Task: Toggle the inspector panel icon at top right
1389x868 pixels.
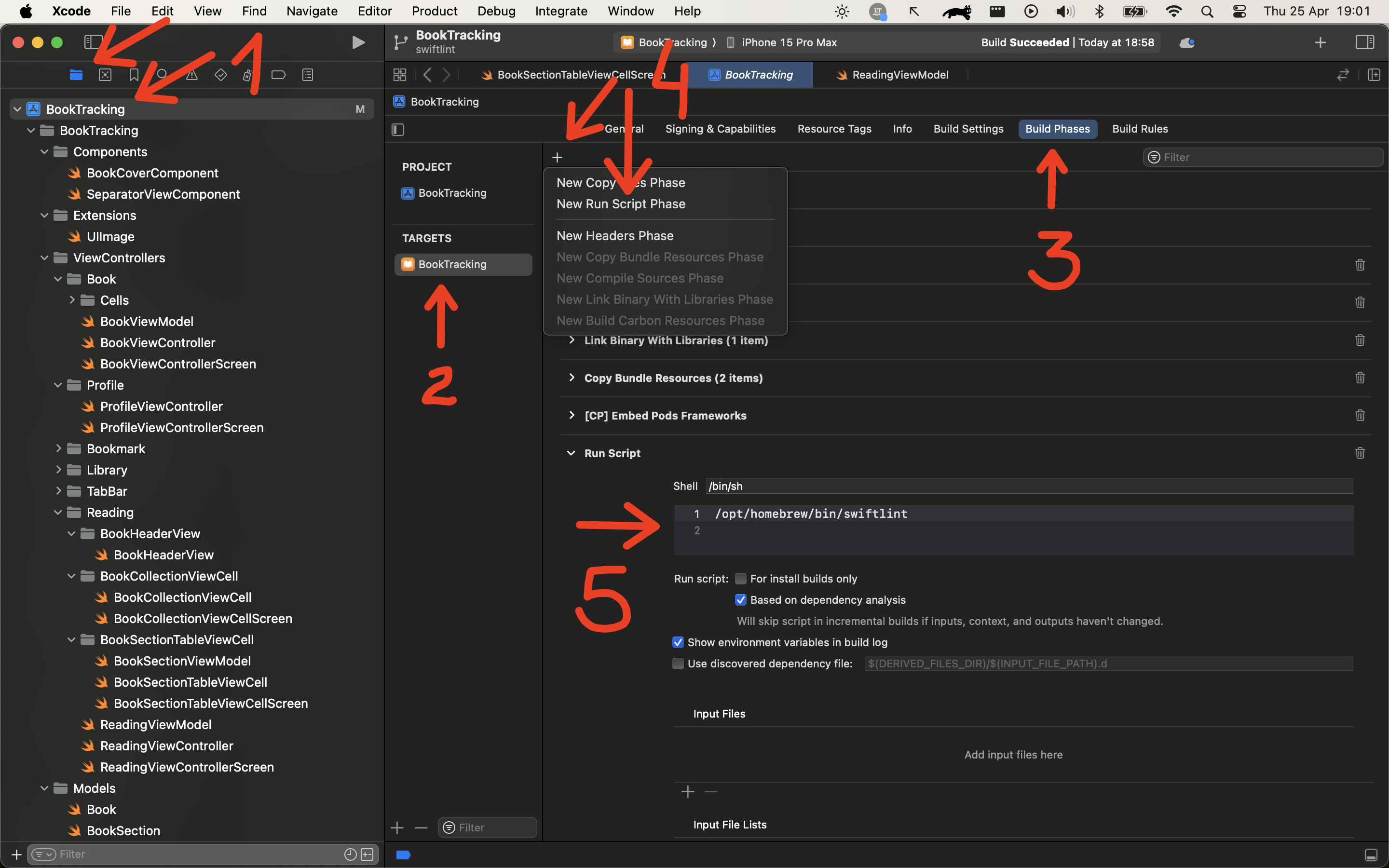Action: click(1364, 42)
